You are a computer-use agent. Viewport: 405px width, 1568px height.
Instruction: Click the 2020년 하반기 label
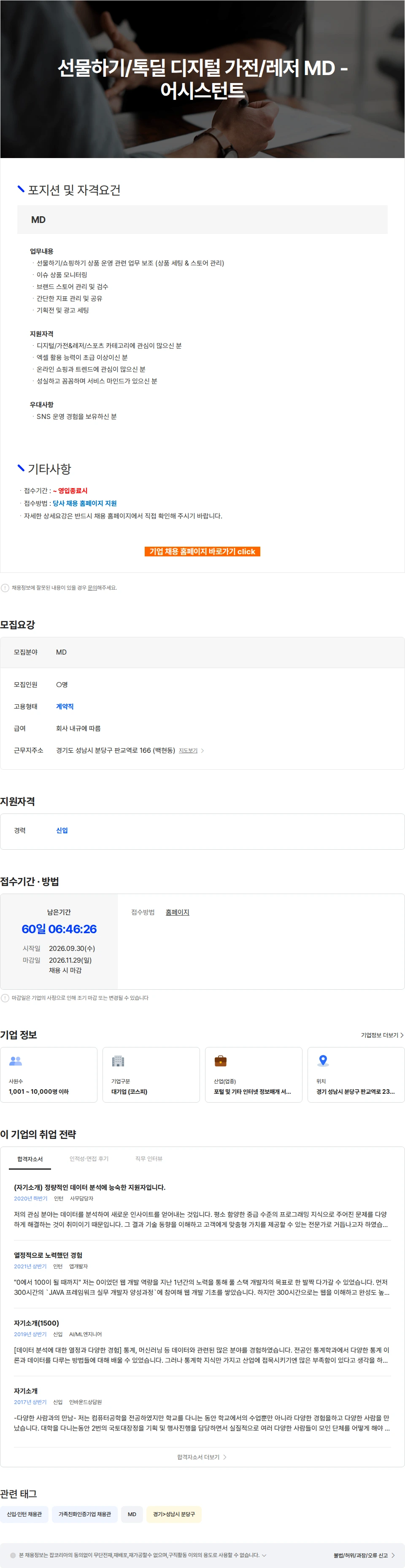30,1198
